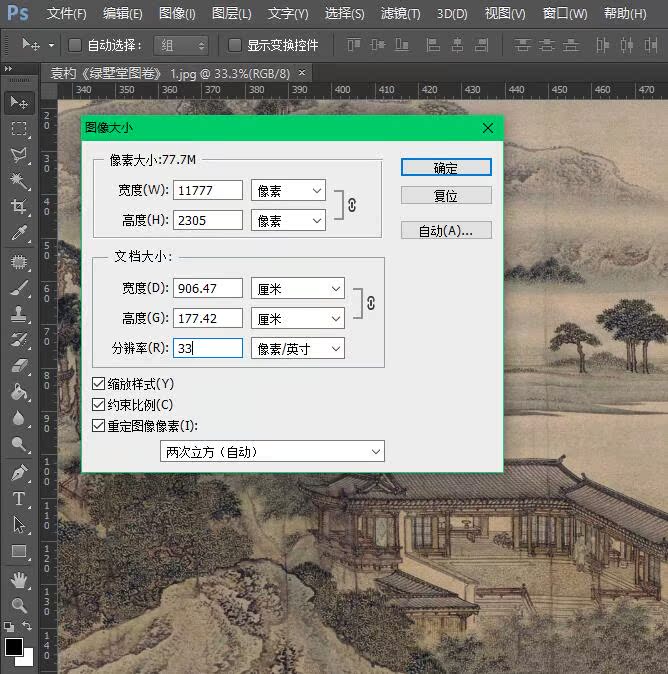The image size is (668, 674).
Task: Uncheck 缩放样式(Y) checkbox
Action: tap(98, 383)
